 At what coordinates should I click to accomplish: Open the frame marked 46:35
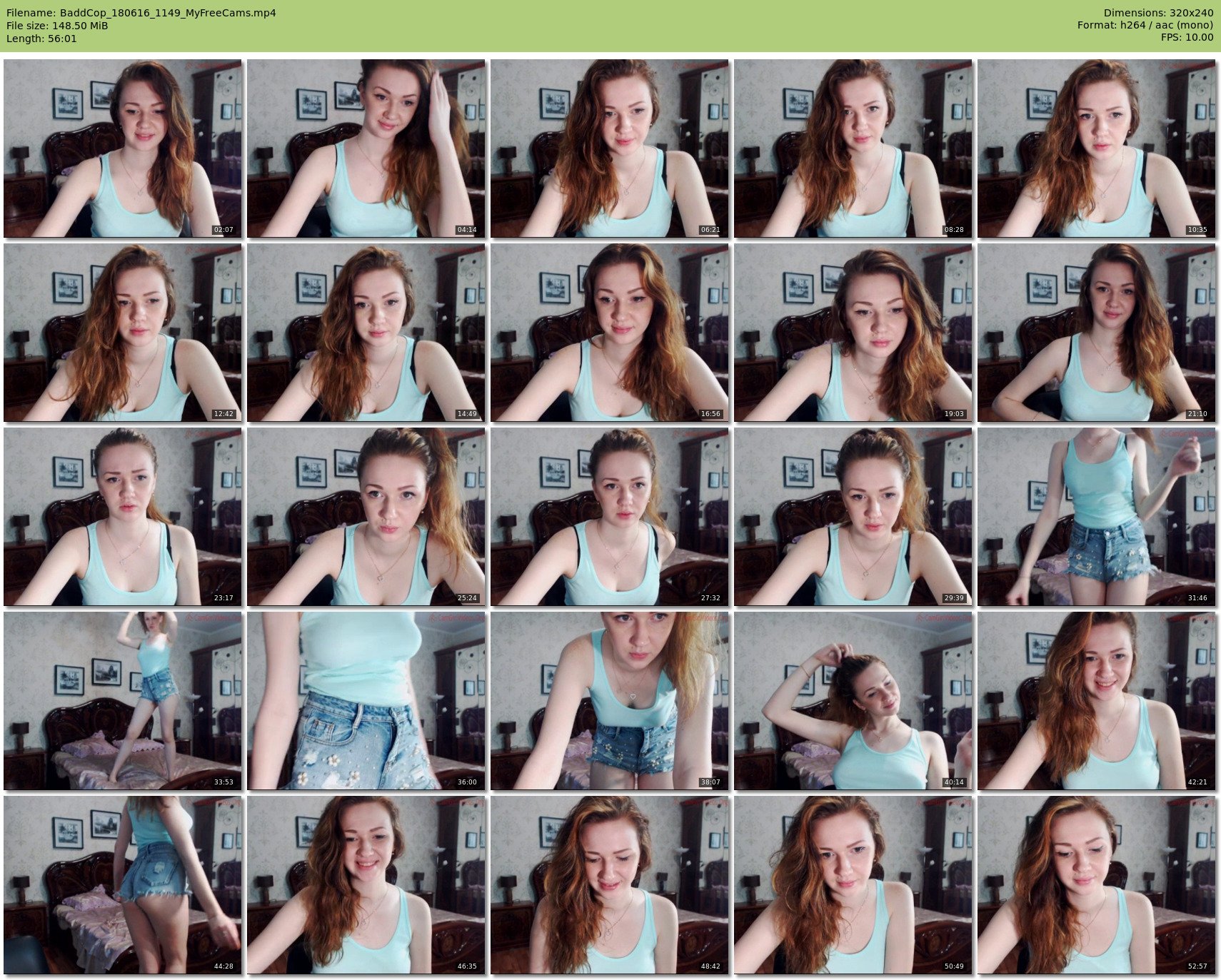click(x=366, y=885)
